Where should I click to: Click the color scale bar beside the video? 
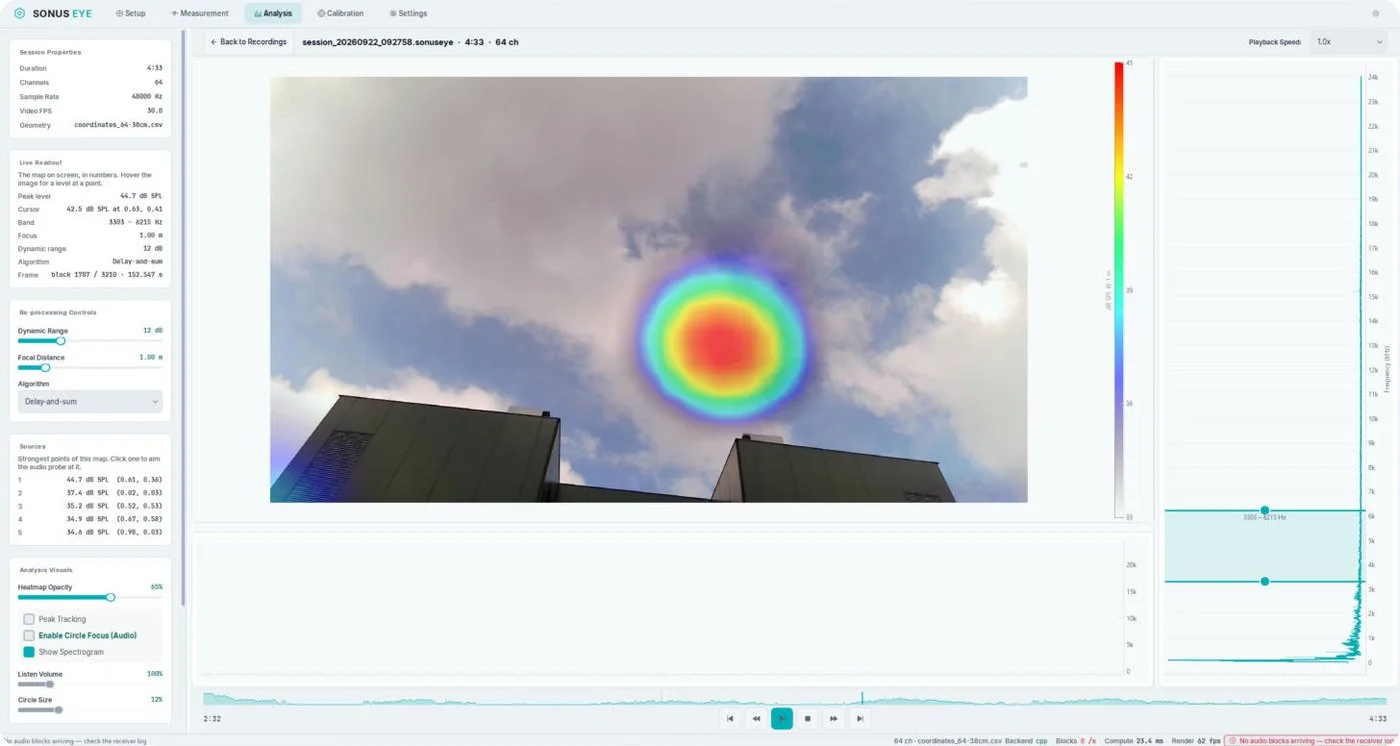coord(1120,290)
